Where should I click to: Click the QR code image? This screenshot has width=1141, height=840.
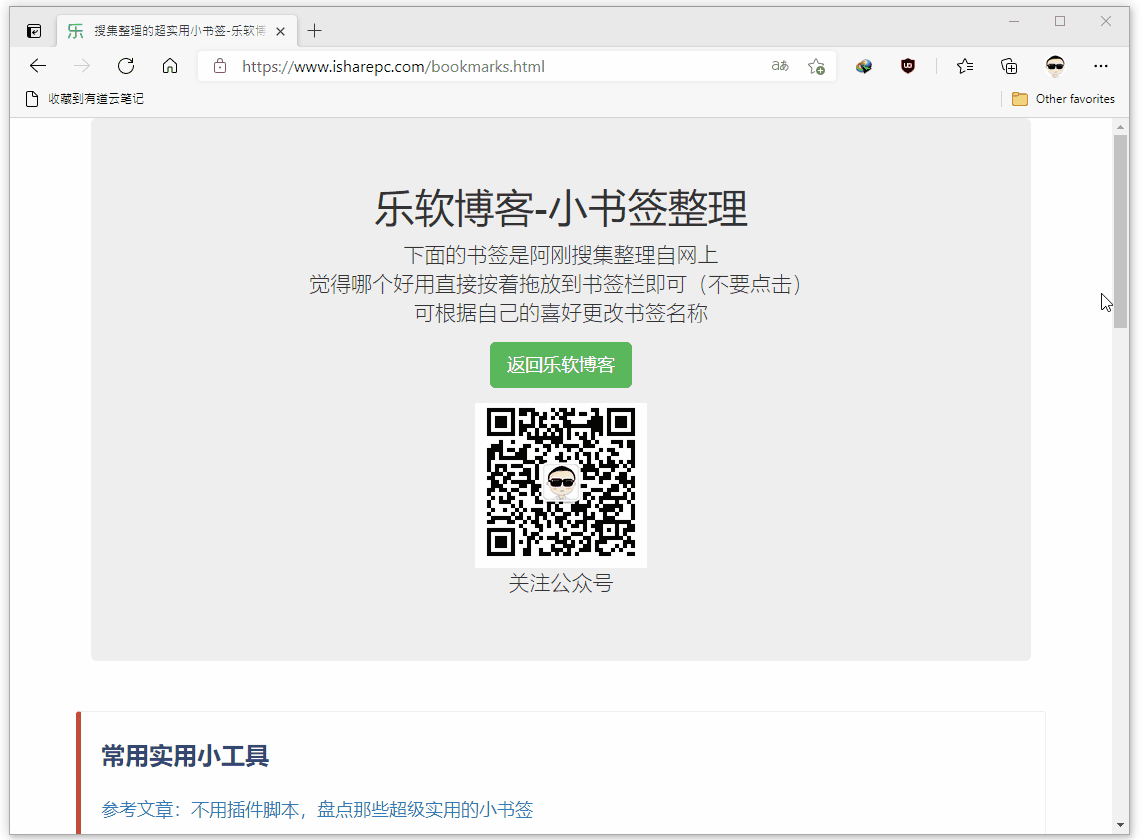[560, 485]
